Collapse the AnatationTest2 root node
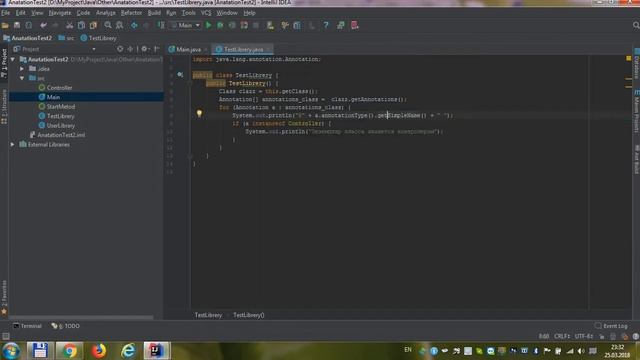The image size is (640, 360). coord(13,60)
